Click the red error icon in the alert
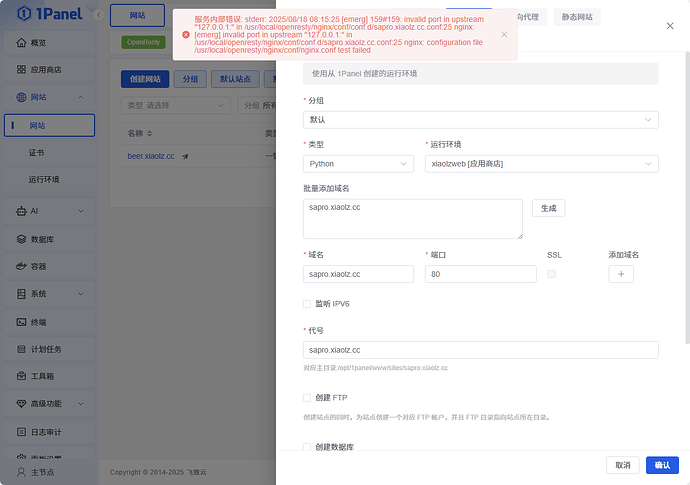The height and width of the screenshot is (485, 690). click(x=186, y=35)
